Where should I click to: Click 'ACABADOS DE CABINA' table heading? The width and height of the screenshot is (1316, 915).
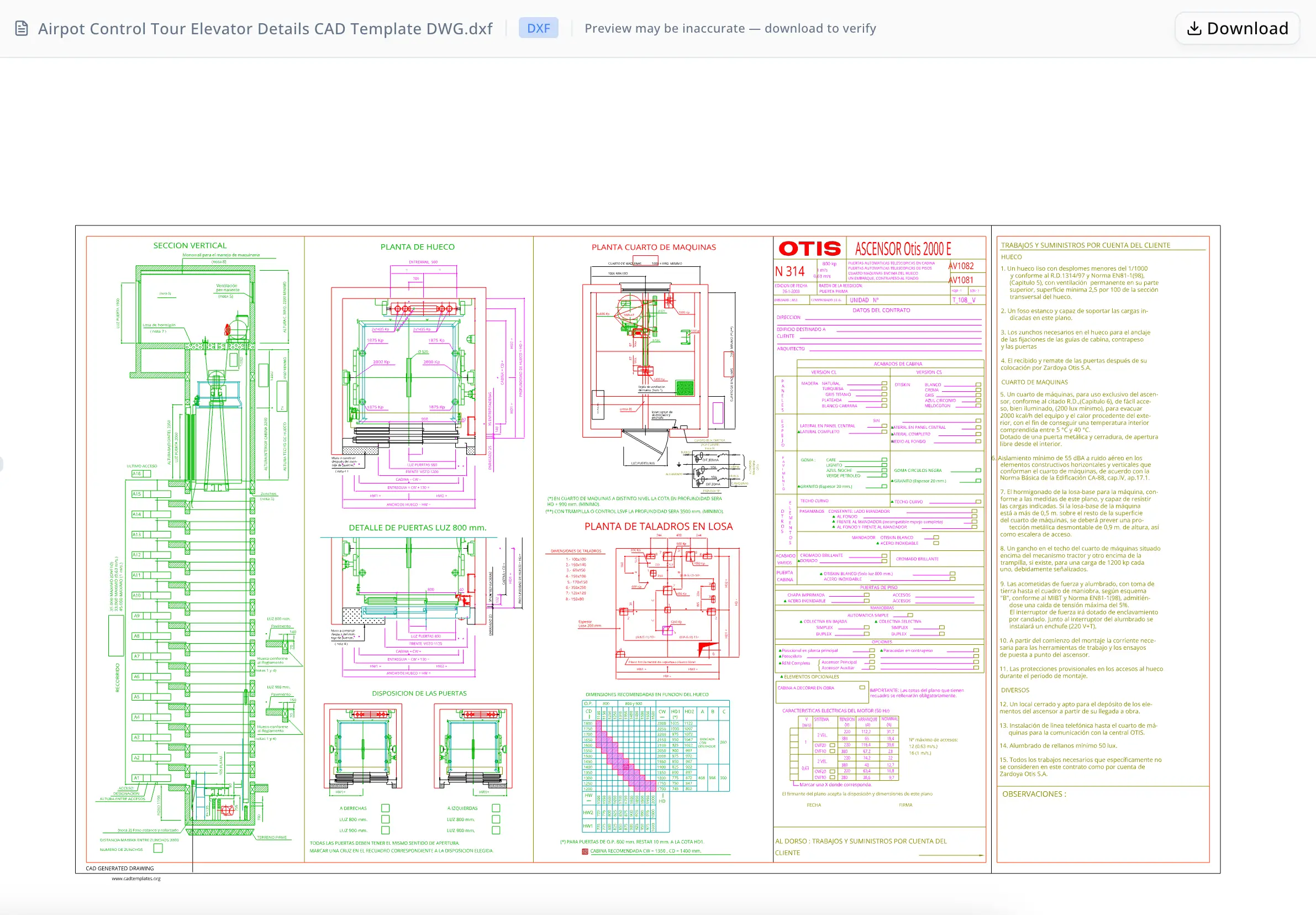(898, 364)
